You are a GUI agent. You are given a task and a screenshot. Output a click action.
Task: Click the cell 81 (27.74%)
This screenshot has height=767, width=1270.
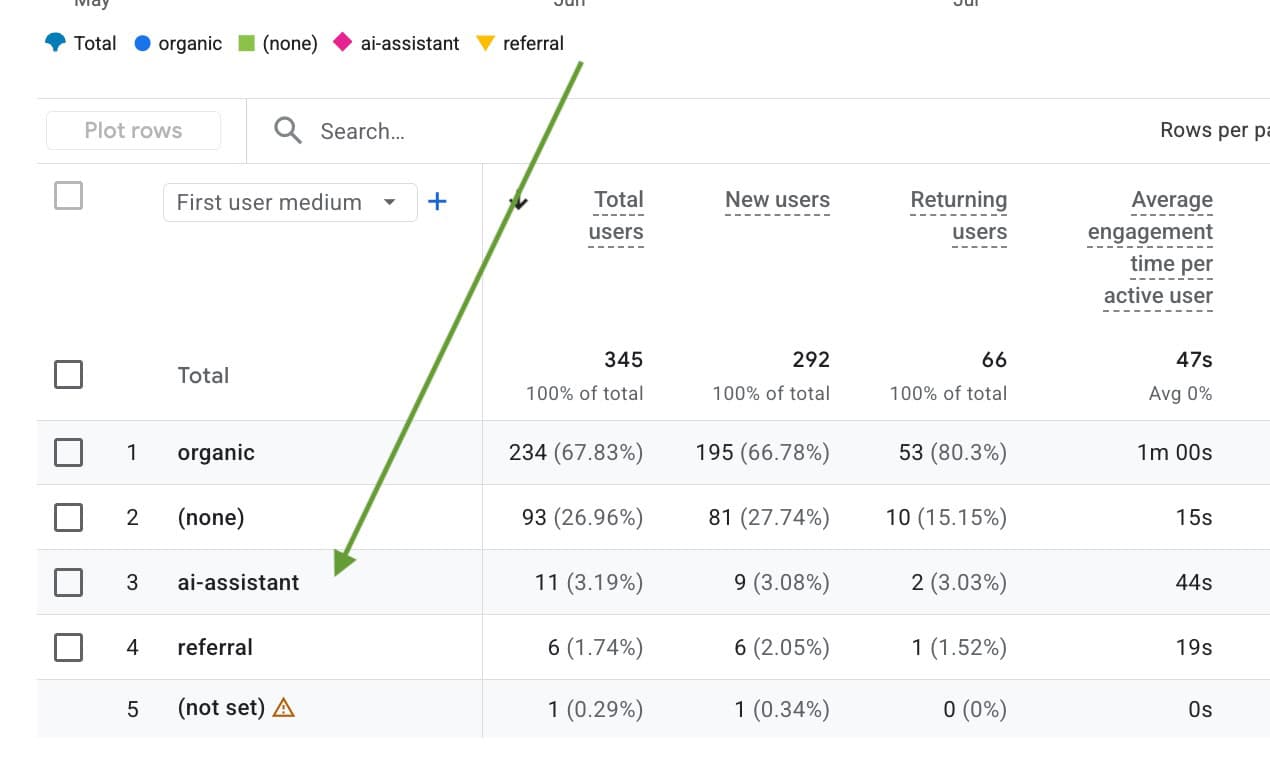click(769, 517)
